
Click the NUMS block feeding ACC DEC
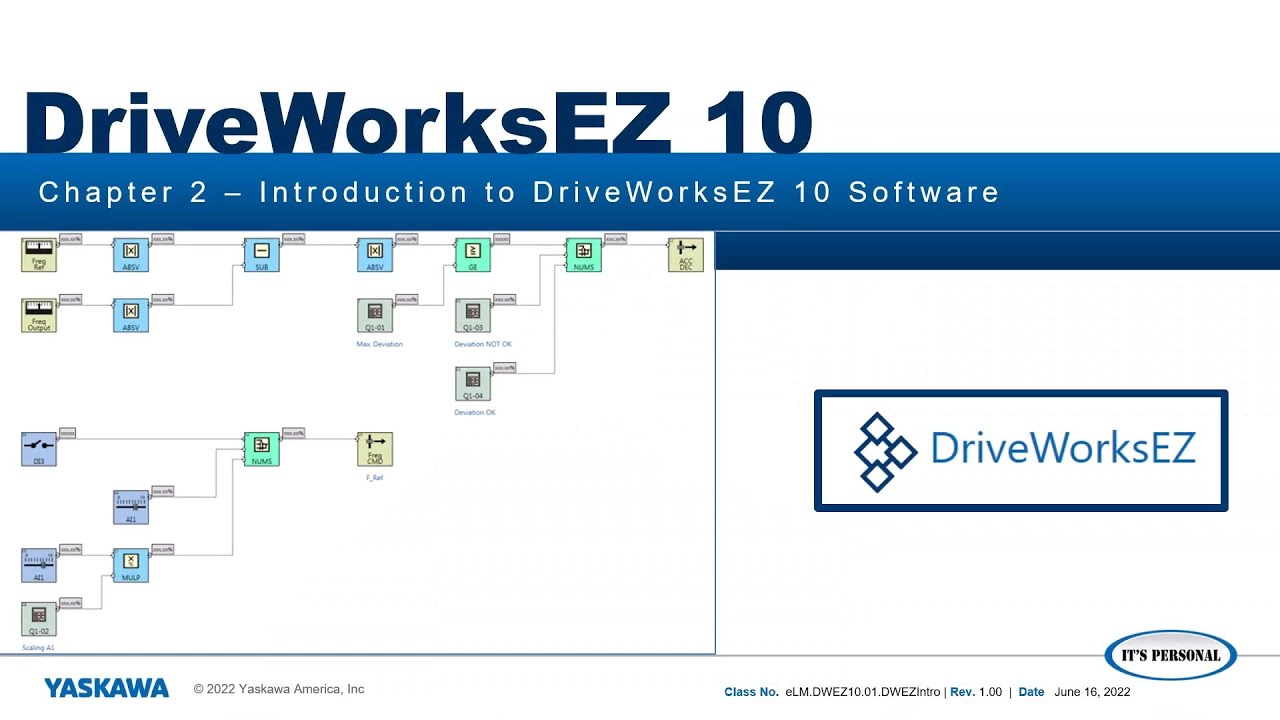pos(584,256)
